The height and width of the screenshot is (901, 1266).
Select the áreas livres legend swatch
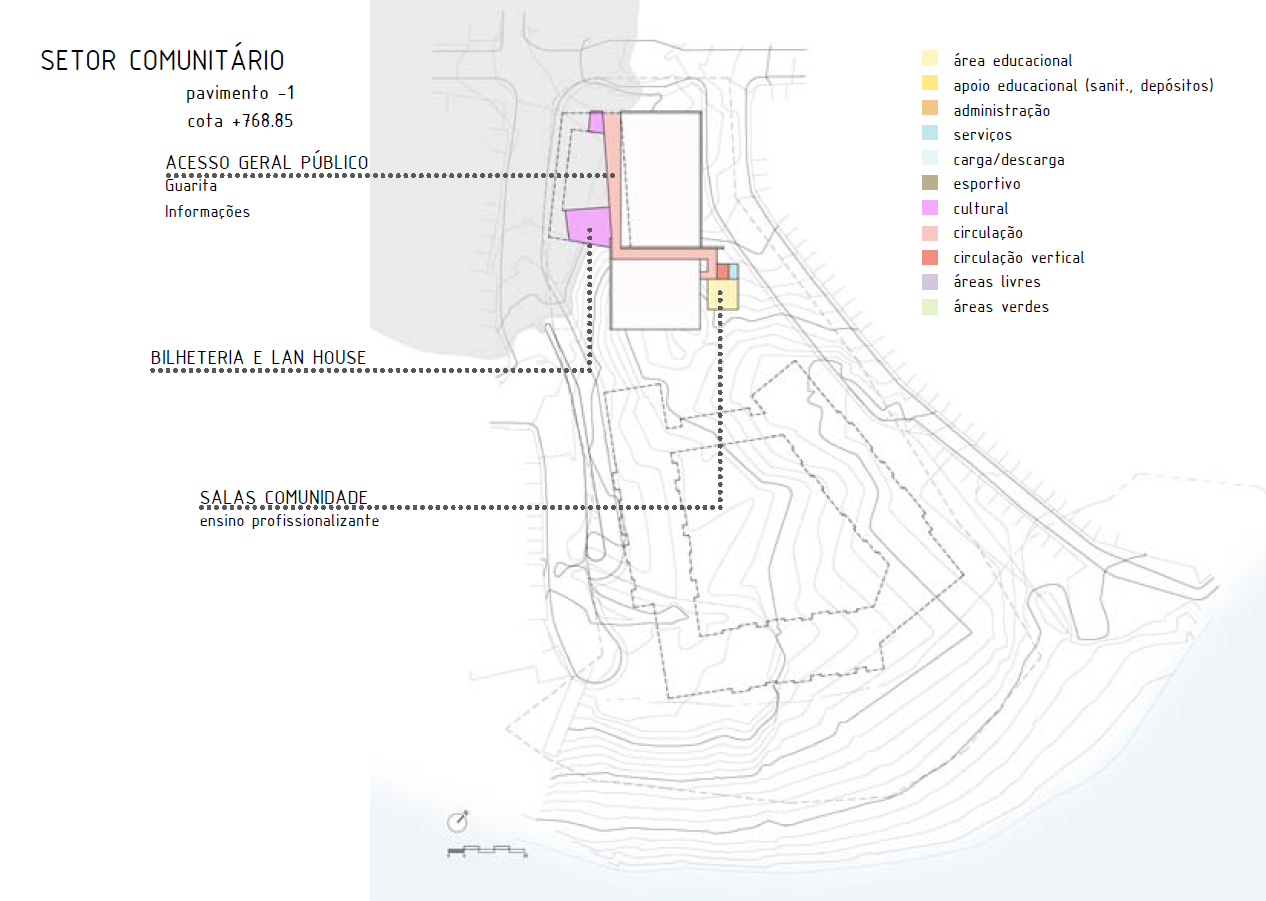point(930,282)
